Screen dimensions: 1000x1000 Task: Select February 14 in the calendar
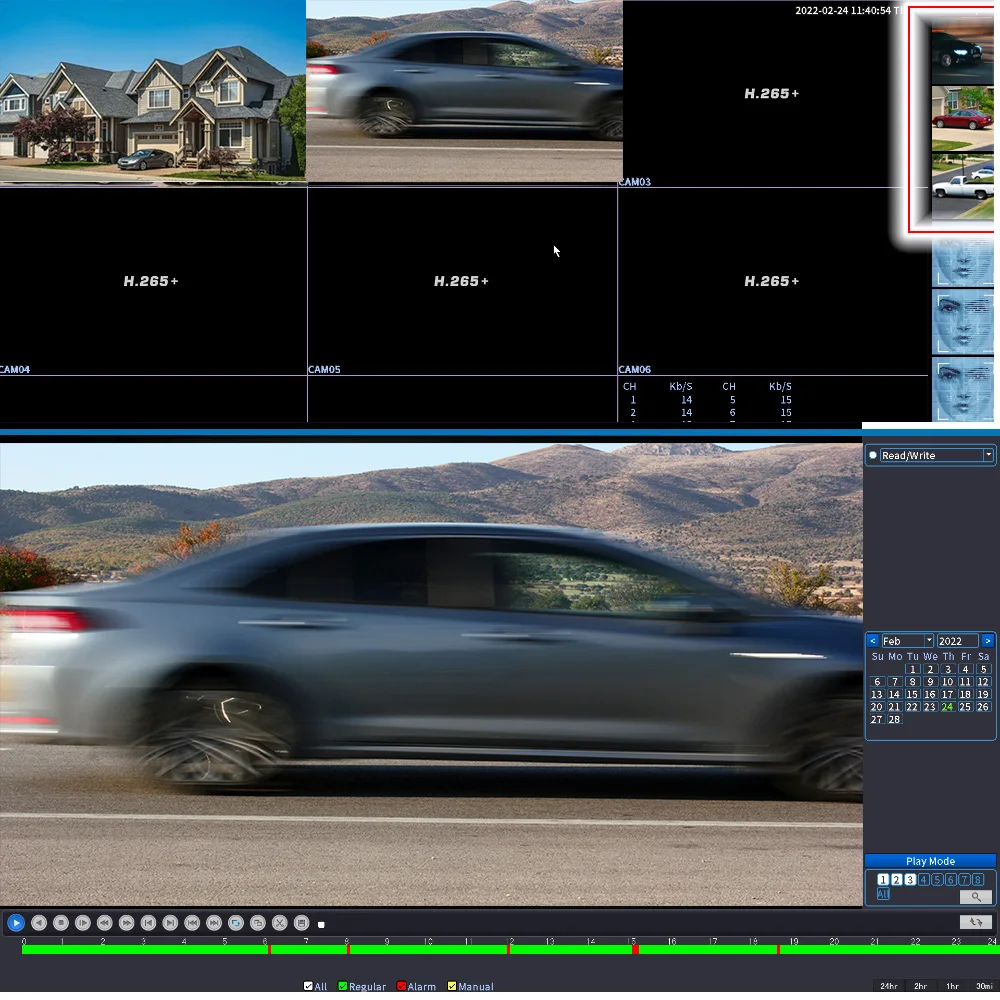coord(895,695)
